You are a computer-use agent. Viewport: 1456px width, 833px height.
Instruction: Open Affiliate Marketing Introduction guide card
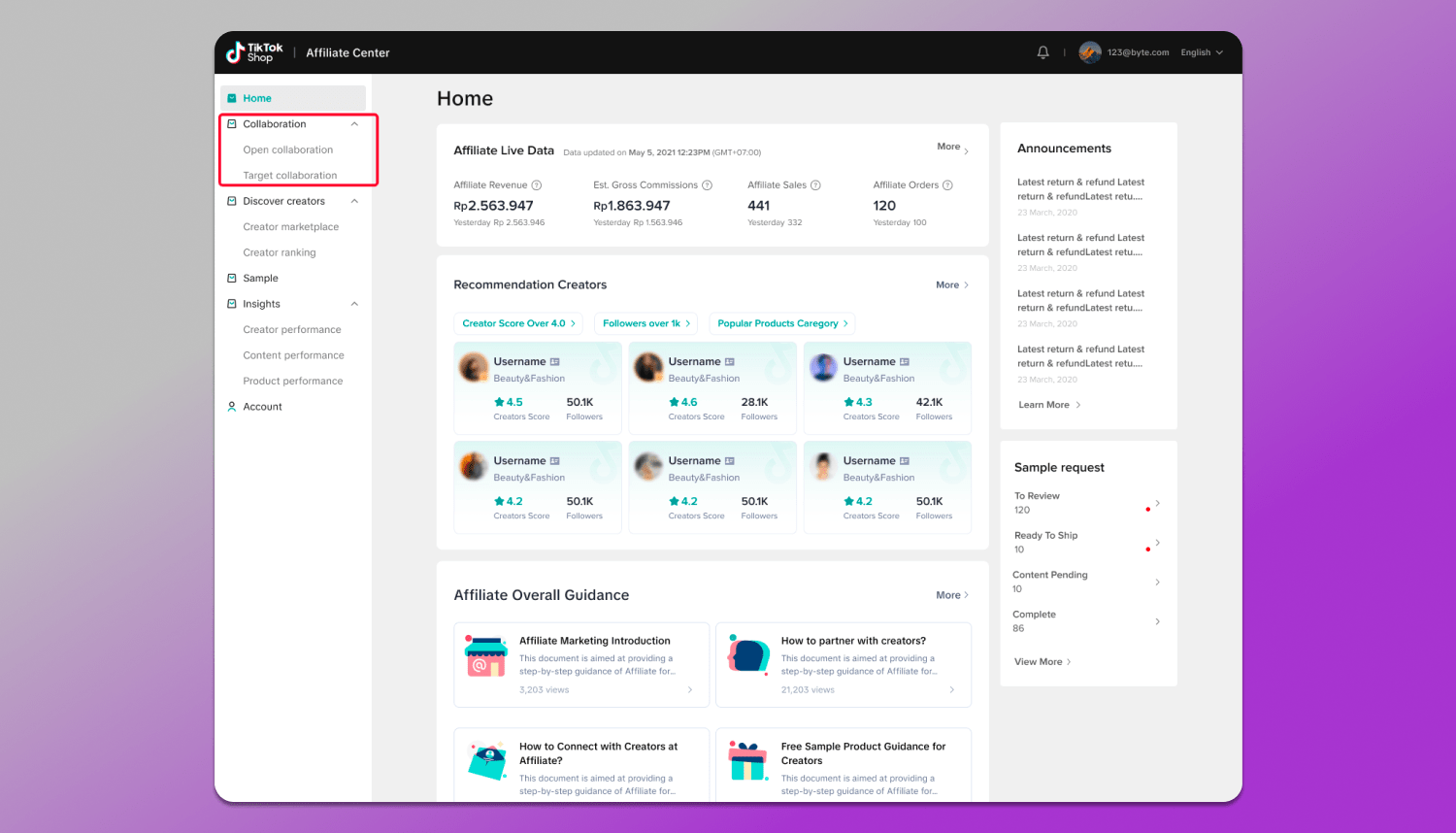coord(580,664)
